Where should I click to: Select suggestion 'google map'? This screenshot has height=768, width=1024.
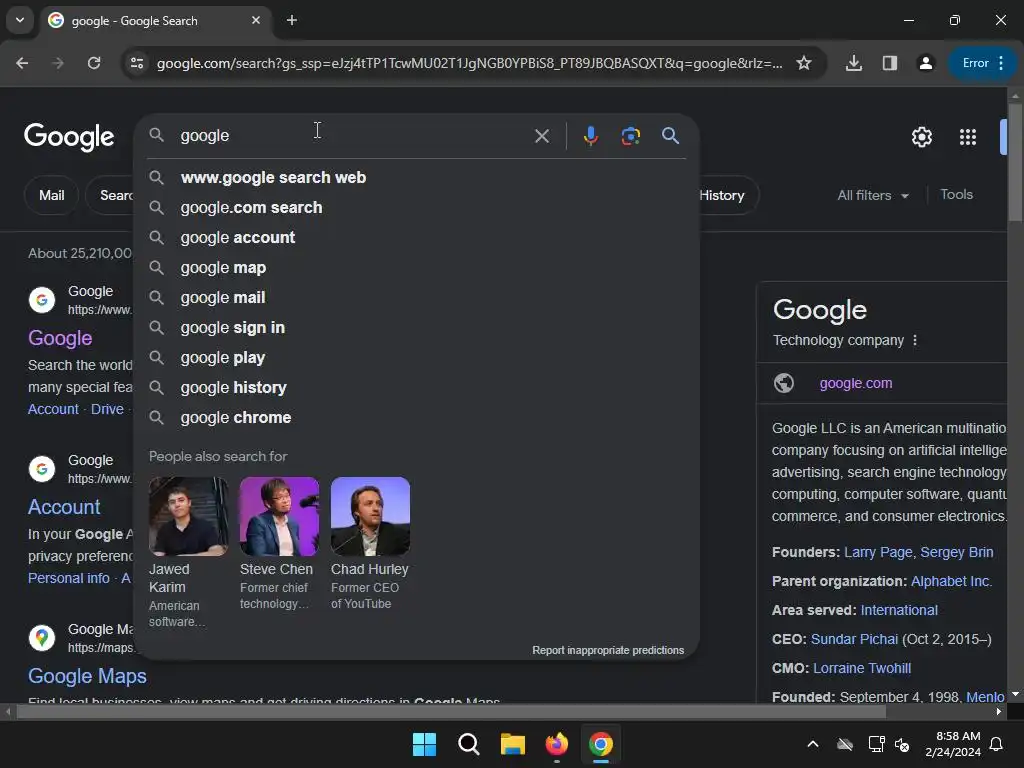pos(417,268)
